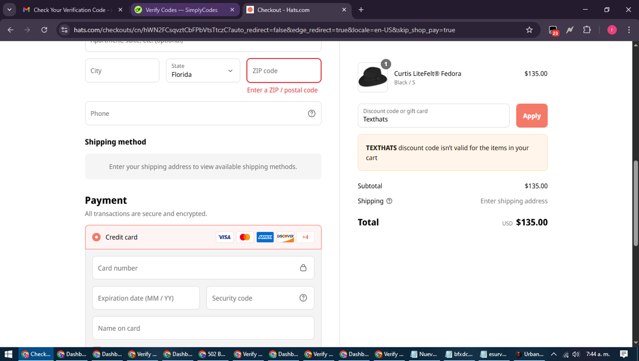Click the lock icon in Card number
Viewport: 639px width, 361px height.
click(x=303, y=268)
